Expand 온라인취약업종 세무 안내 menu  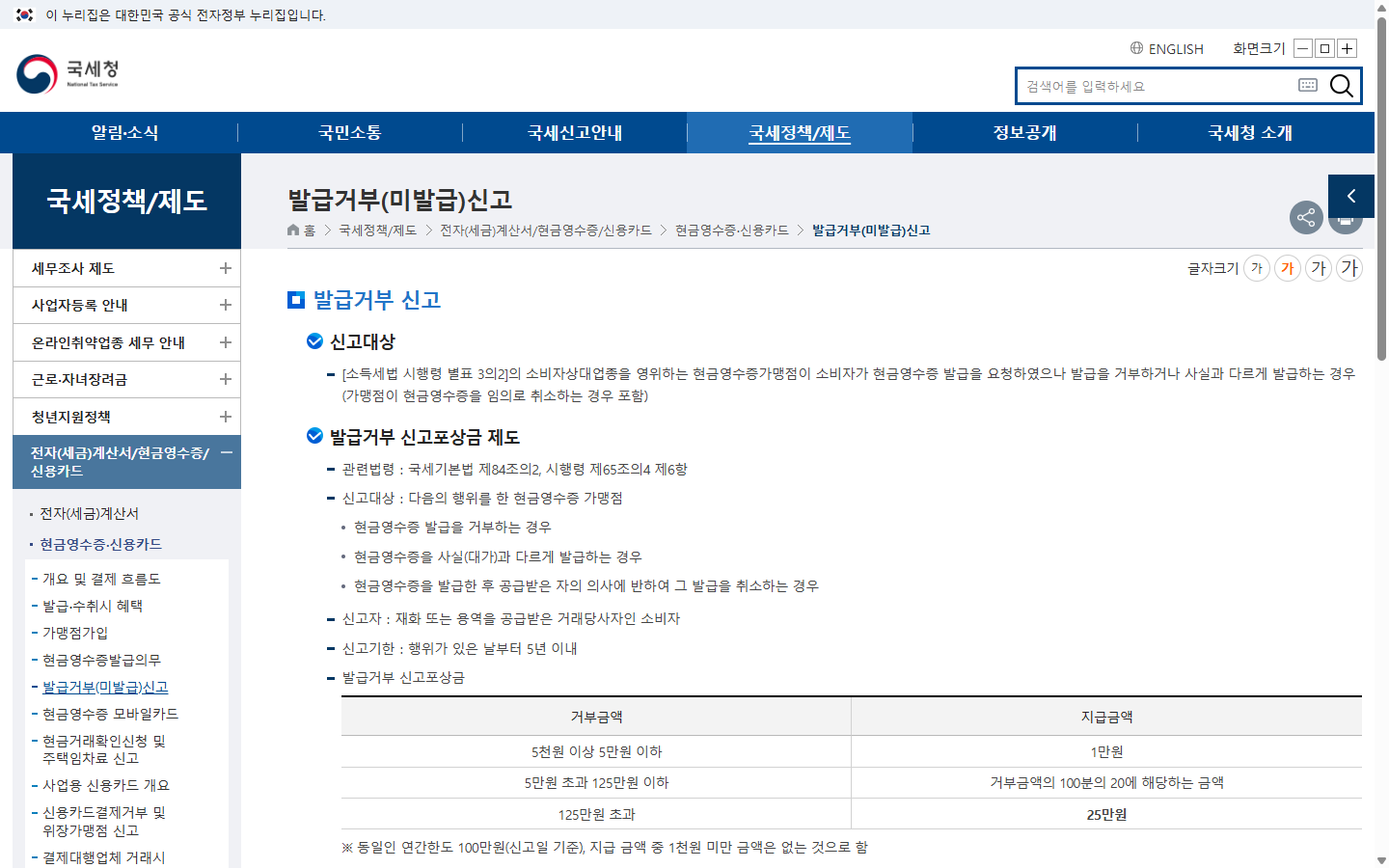click(x=126, y=342)
